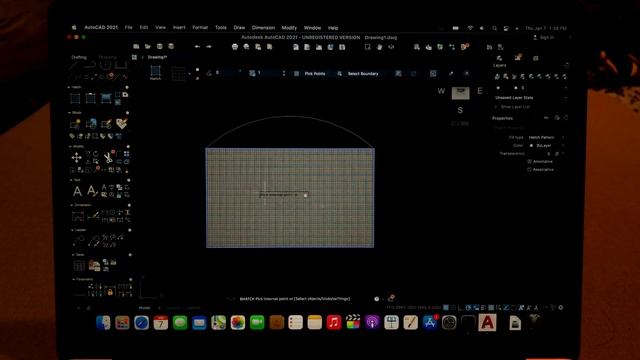
Task: Select the Drafting tool set tab
Action: point(79,57)
